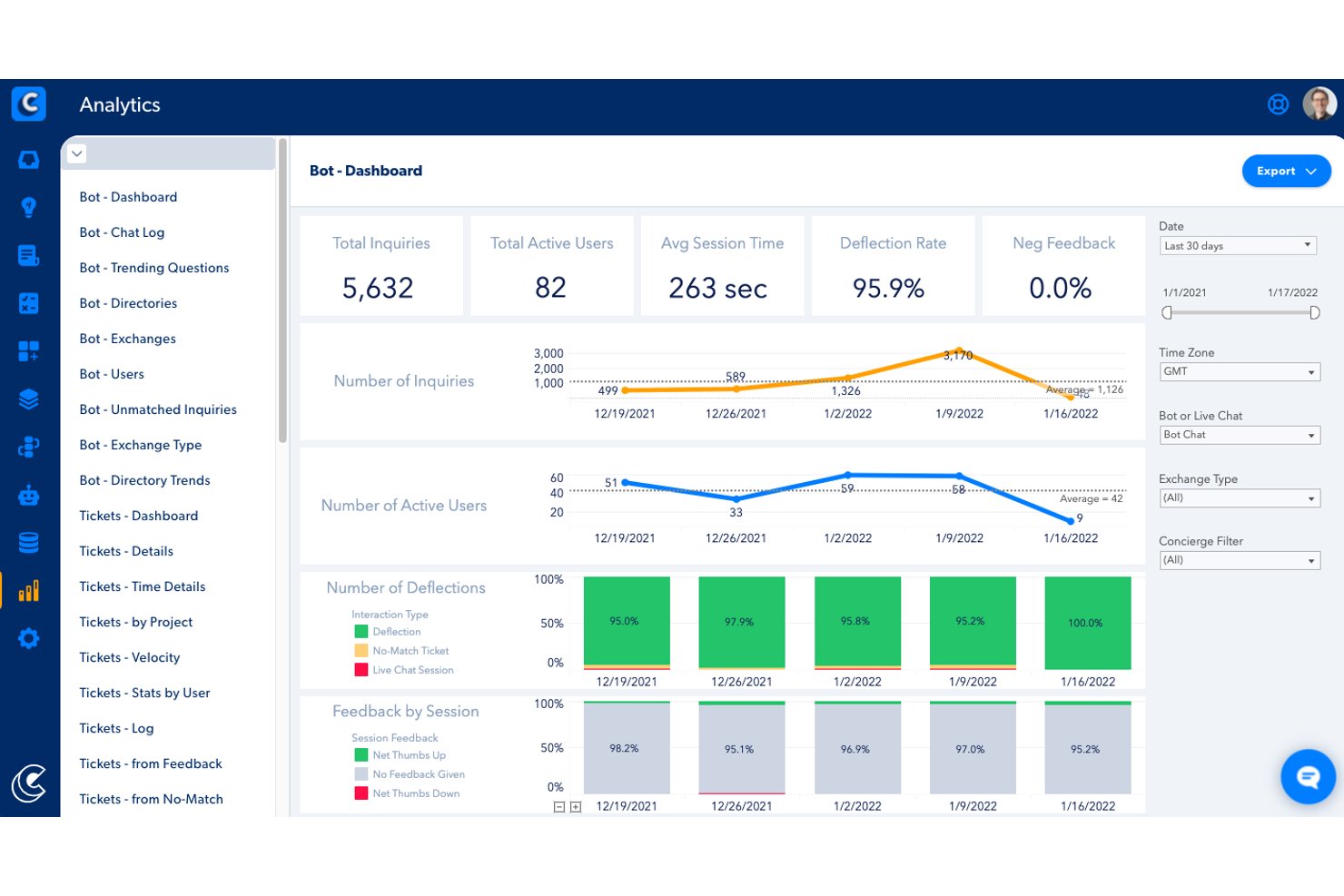Click the report list scrollbar
1344x896 pixels.
pos(282,290)
